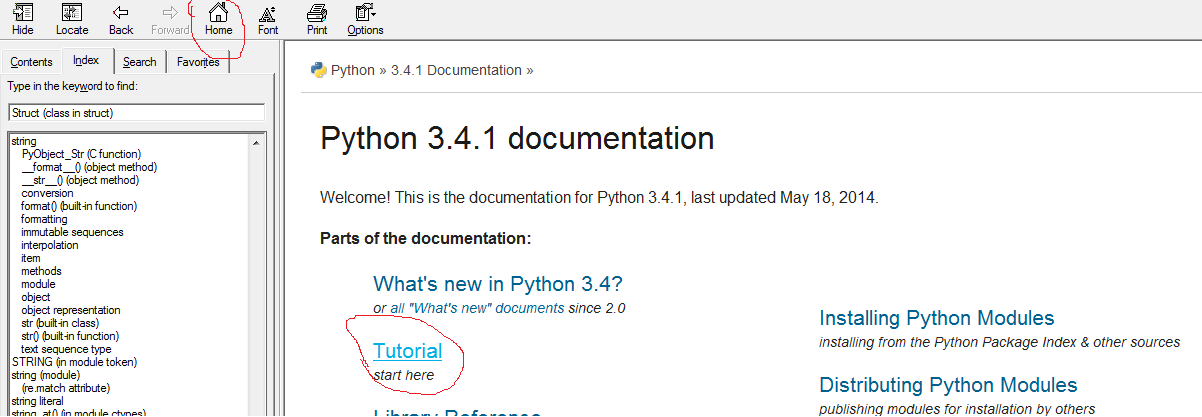Open What's new in Python 3.4? link
This screenshot has width=1202, height=417.
[x=498, y=284]
